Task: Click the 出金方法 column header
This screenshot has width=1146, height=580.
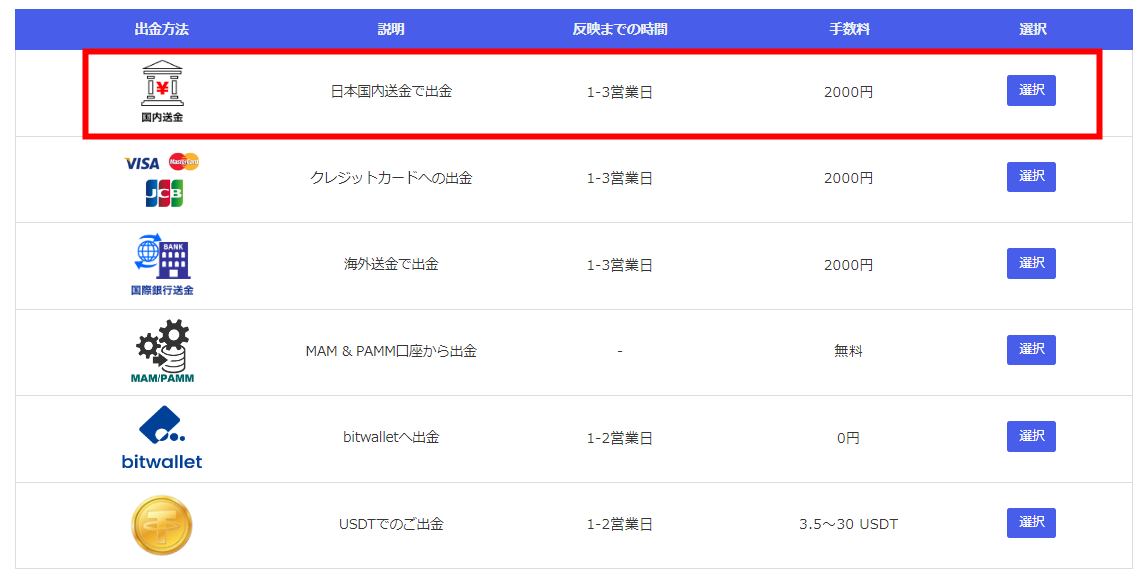Action: (162, 29)
